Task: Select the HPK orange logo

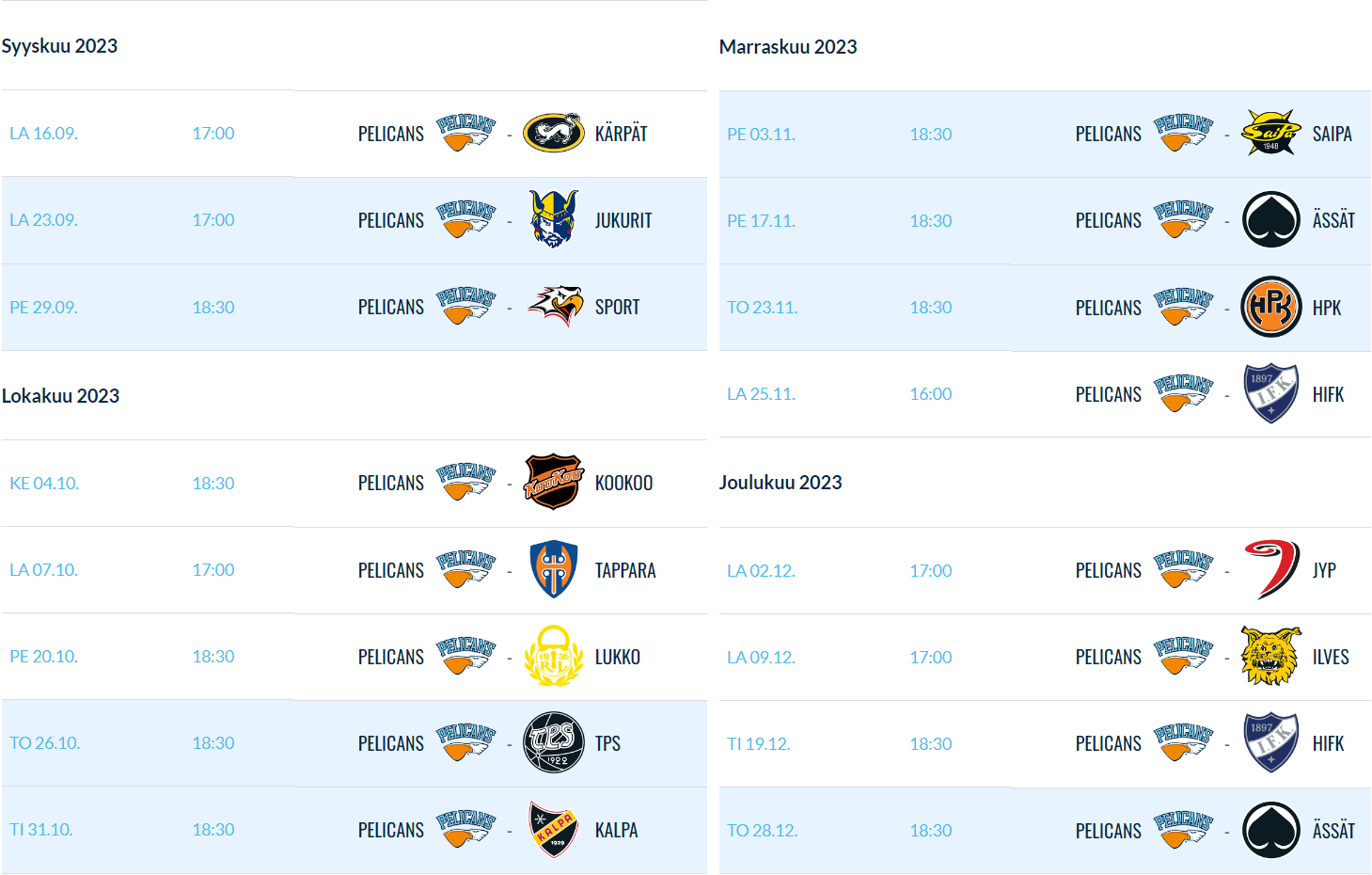Action: [1271, 307]
